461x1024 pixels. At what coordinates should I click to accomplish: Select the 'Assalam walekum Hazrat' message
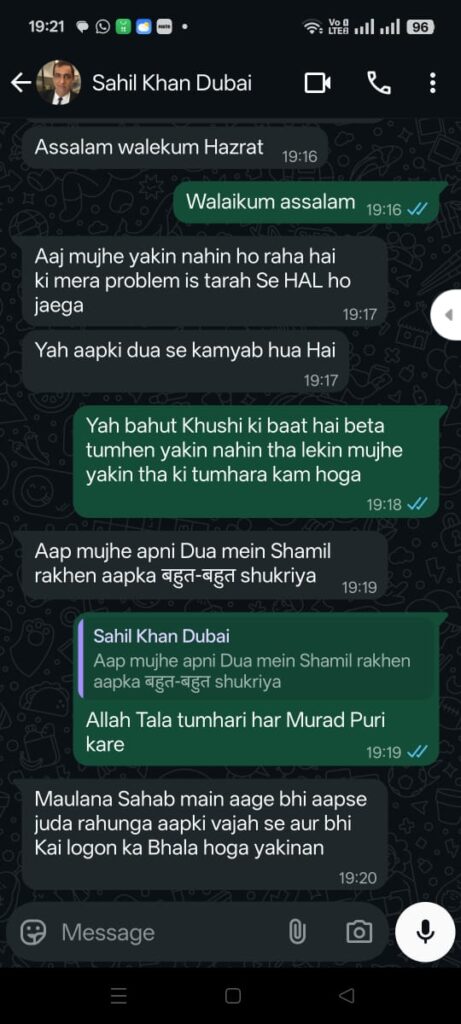coord(175,148)
